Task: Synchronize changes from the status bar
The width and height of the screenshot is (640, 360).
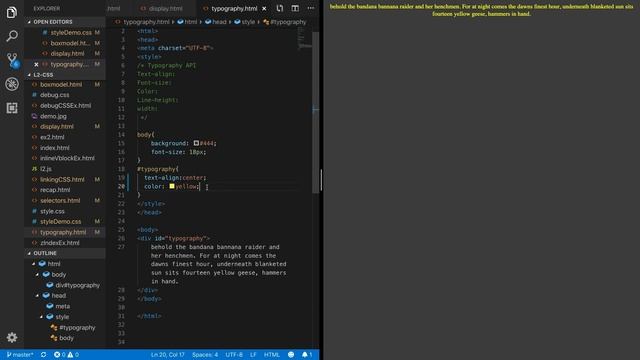Action: click(x=43, y=355)
